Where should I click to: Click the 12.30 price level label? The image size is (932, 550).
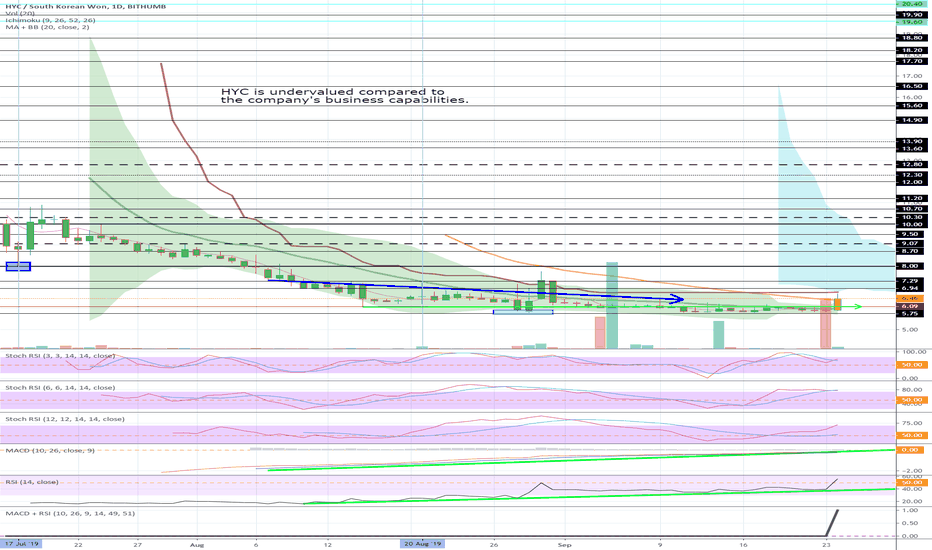[x=912, y=175]
